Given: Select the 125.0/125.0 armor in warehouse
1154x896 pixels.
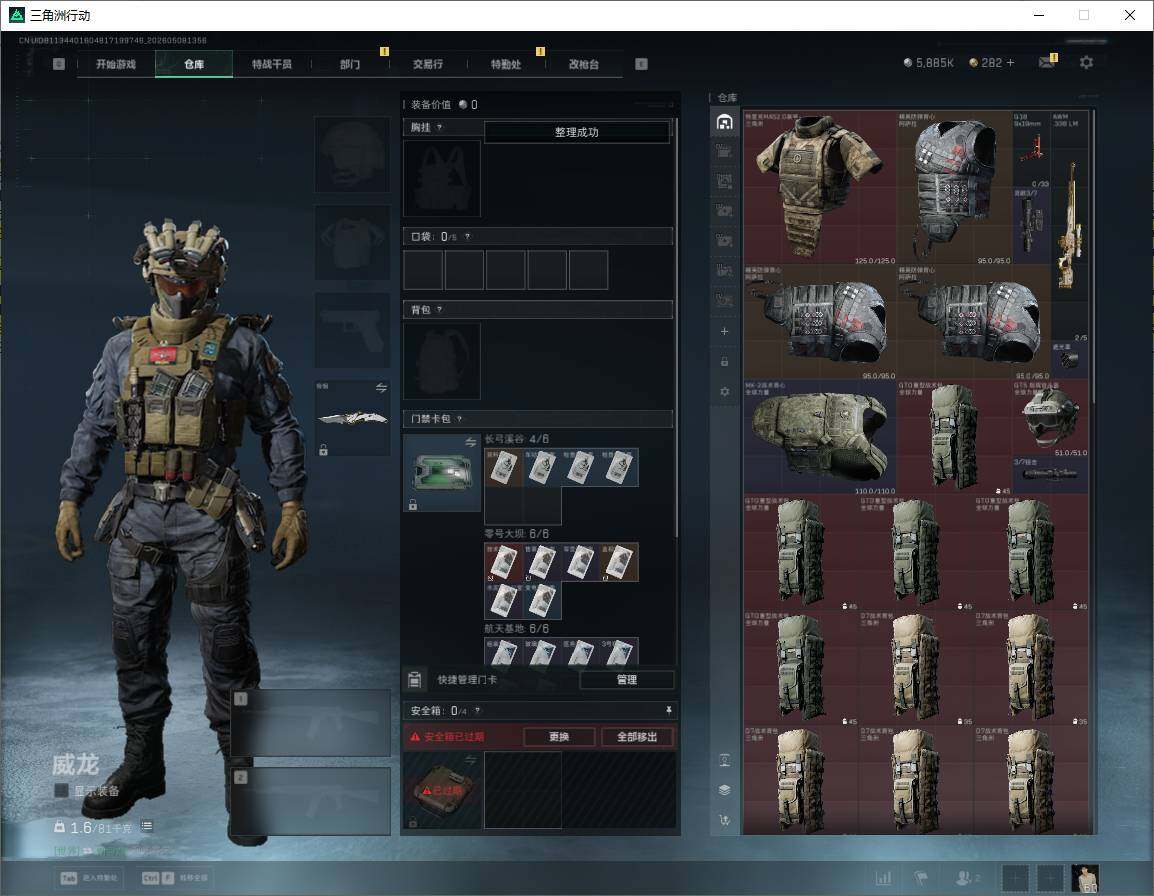Looking at the screenshot, I should 820,188.
